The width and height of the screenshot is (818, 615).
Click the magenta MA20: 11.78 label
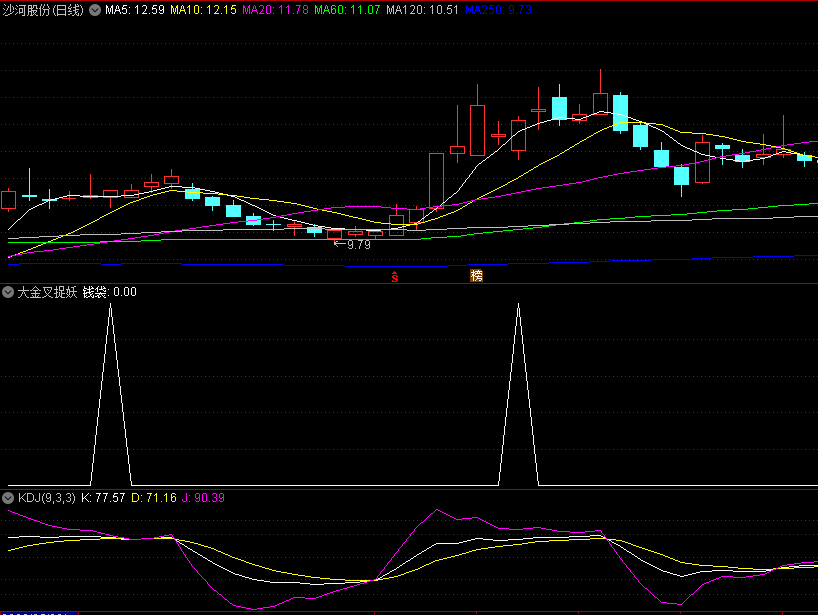[x=275, y=10]
